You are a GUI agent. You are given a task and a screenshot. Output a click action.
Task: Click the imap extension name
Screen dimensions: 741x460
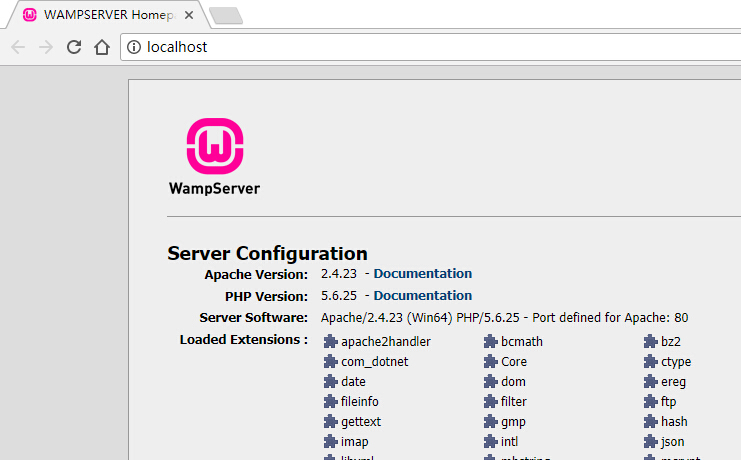[354, 442]
